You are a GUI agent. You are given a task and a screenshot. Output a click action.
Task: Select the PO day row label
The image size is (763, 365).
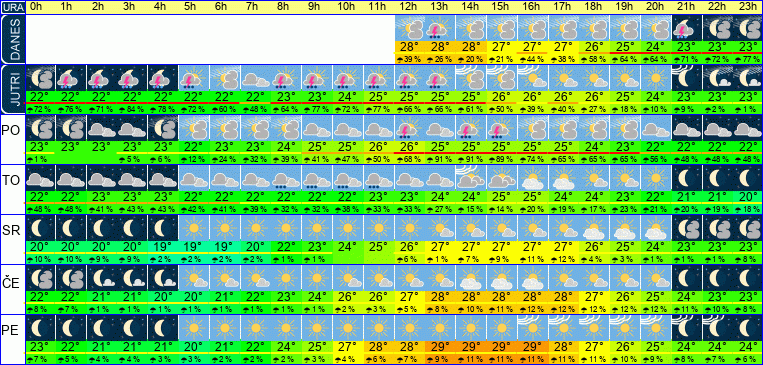click(x=11, y=132)
